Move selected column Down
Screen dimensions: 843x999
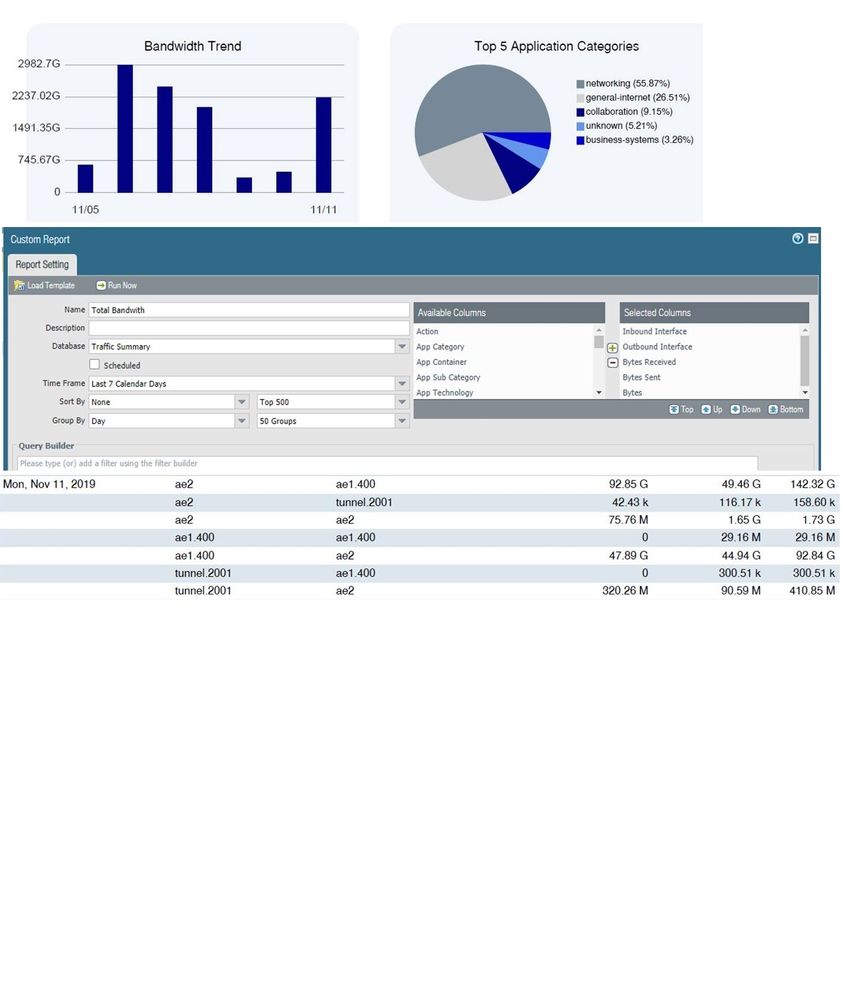(x=746, y=410)
